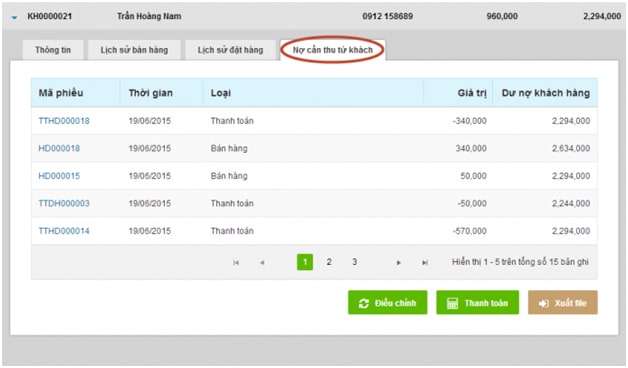Screen dimensions: 628x368
Task: Go to first page pagination icon
Action: coord(236,262)
